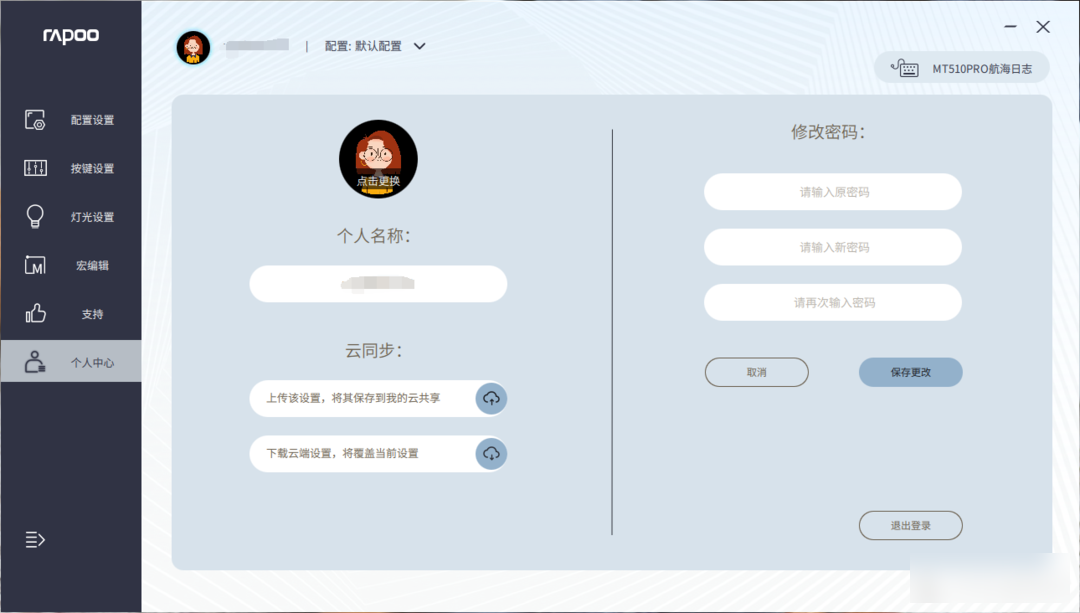Expand the 配置: 默认配置 dropdown arrow
This screenshot has width=1080, height=613.
tap(419, 46)
